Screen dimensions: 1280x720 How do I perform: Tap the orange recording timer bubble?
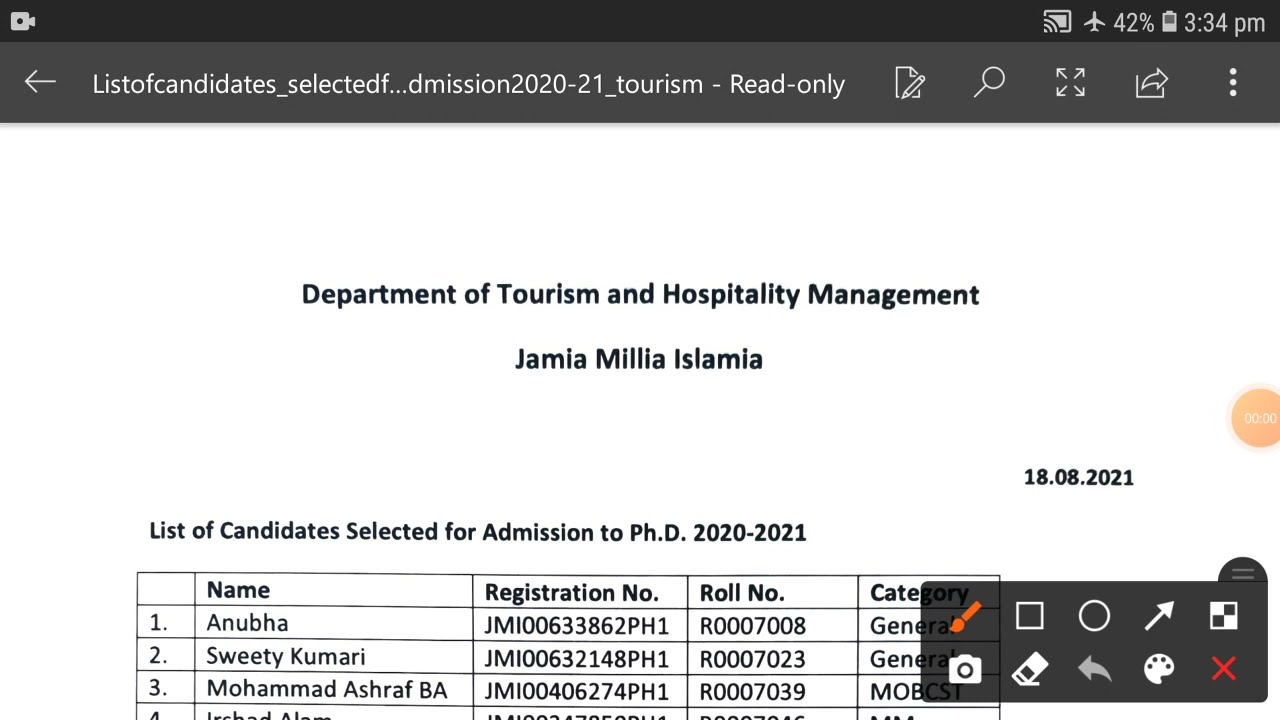tap(1256, 418)
